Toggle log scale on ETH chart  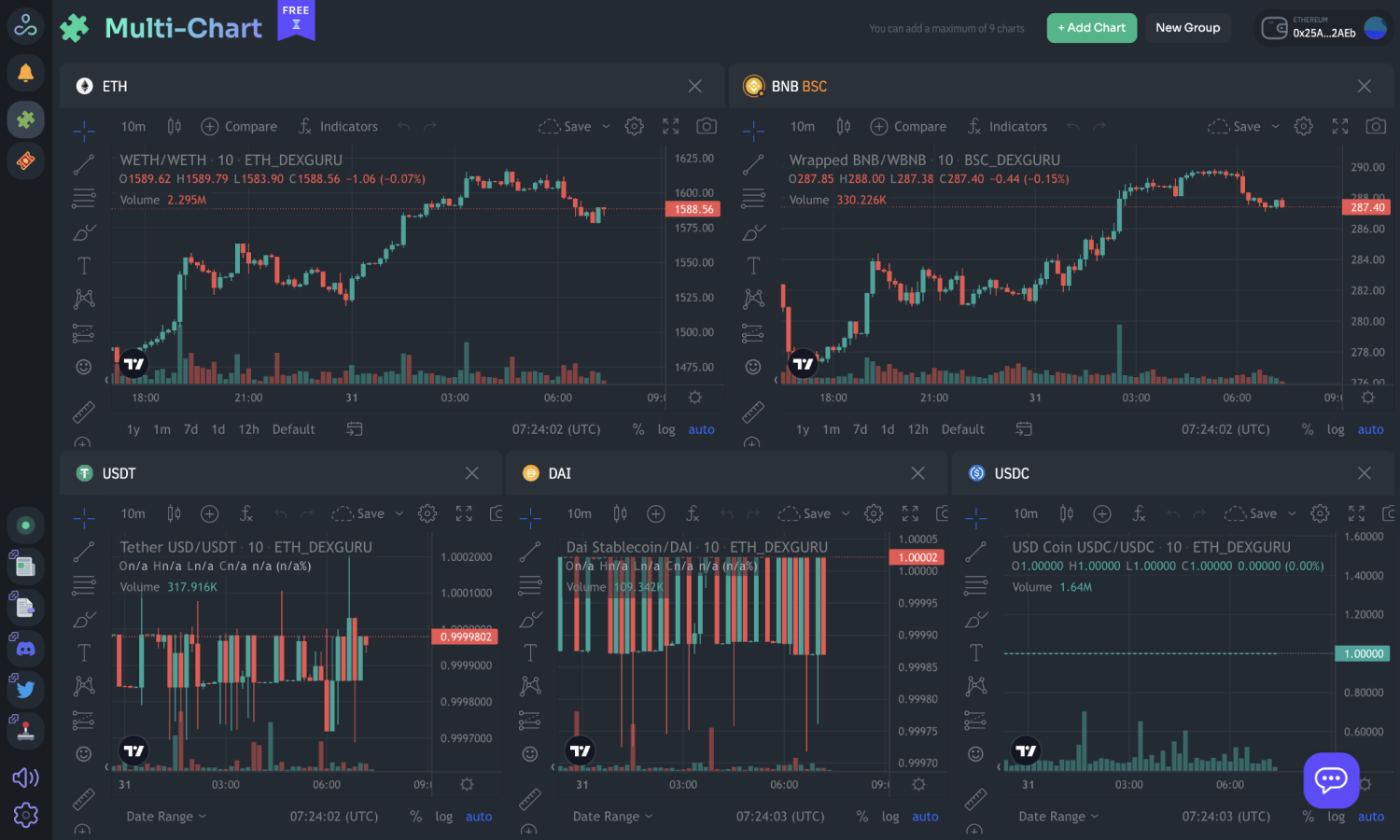click(x=665, y=429)
